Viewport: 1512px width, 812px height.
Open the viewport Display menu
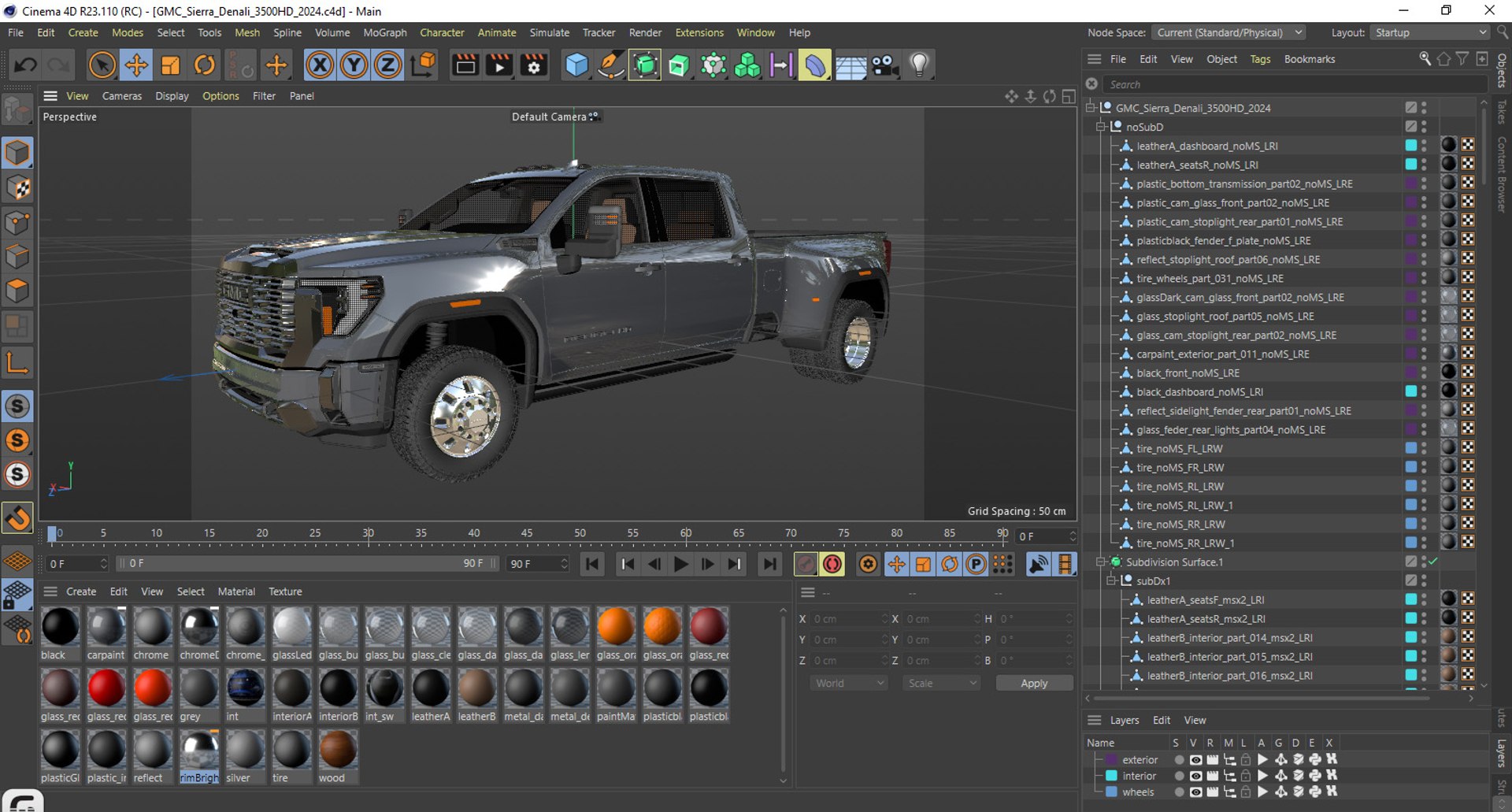172,96
